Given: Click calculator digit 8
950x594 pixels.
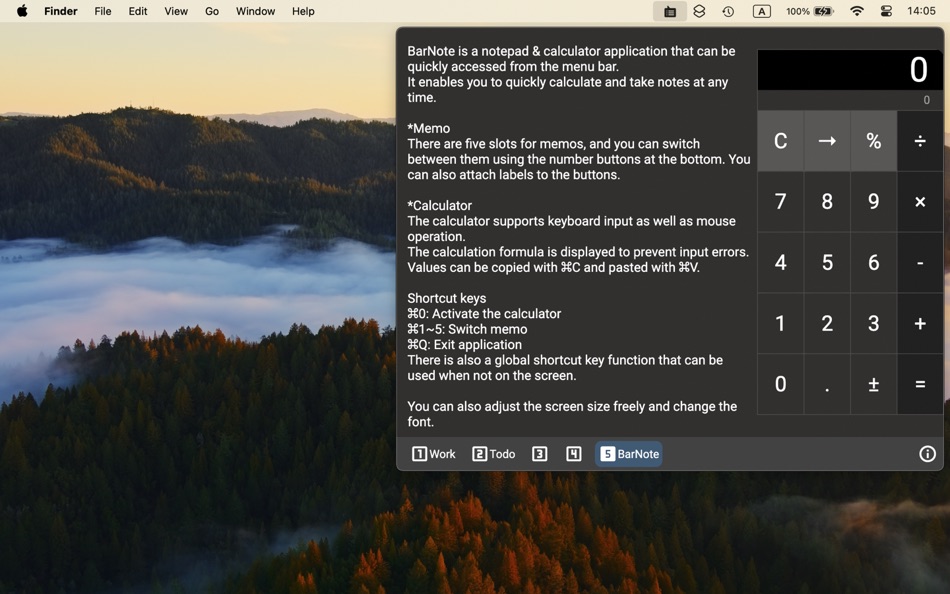Looking at the screenshot, I should [827, 202].
